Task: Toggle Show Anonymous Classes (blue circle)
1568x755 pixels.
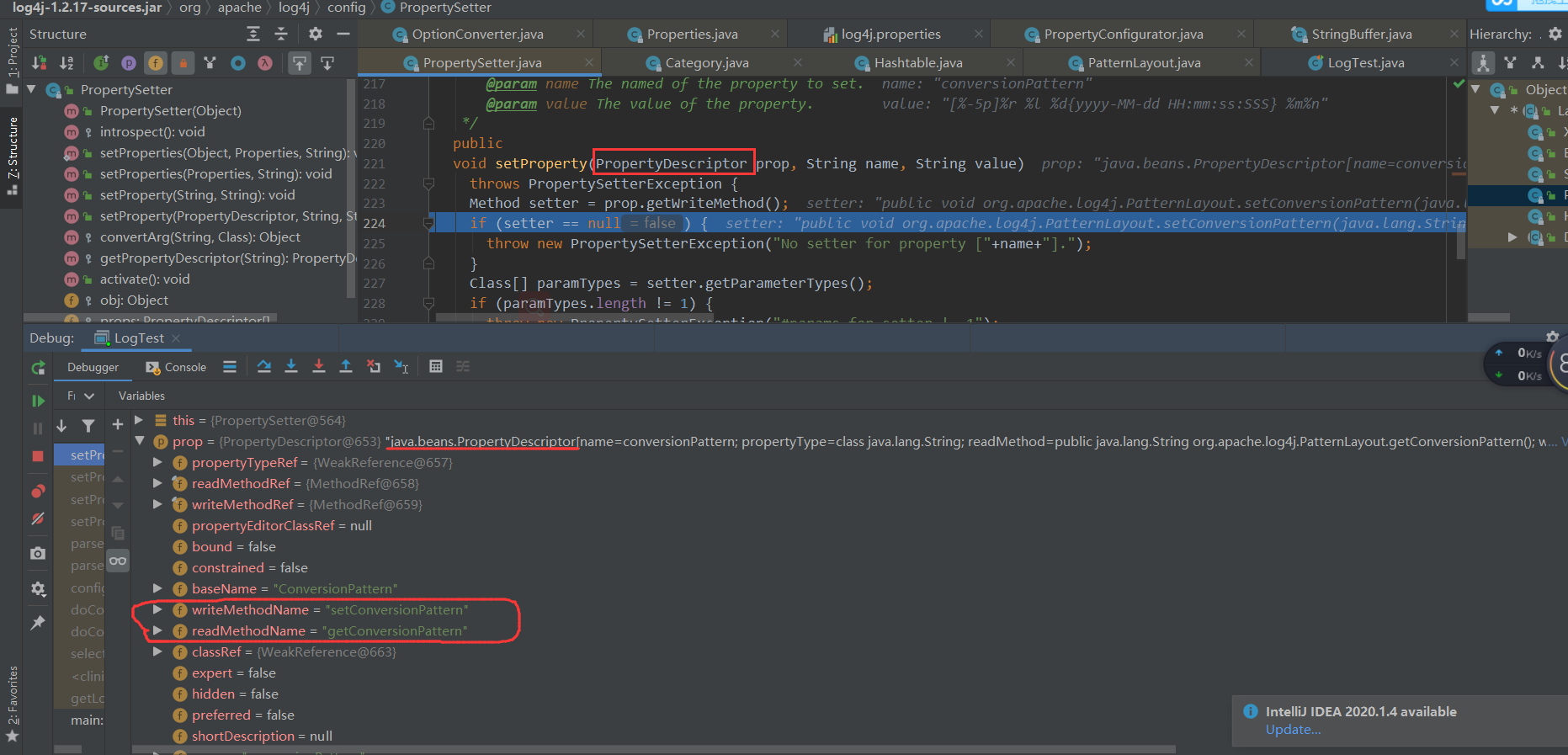Action: pyautogui.click(x=238, y=62)
